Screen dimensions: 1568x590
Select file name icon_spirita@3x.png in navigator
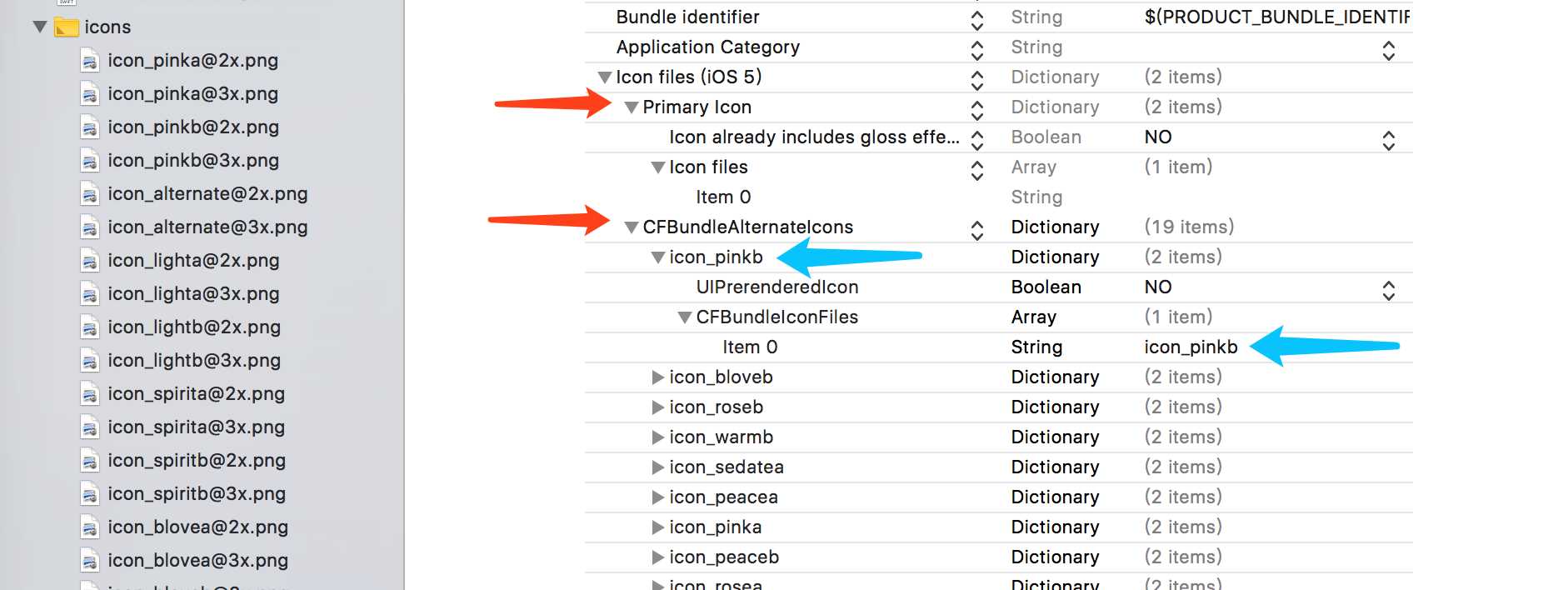coord(196,427)
